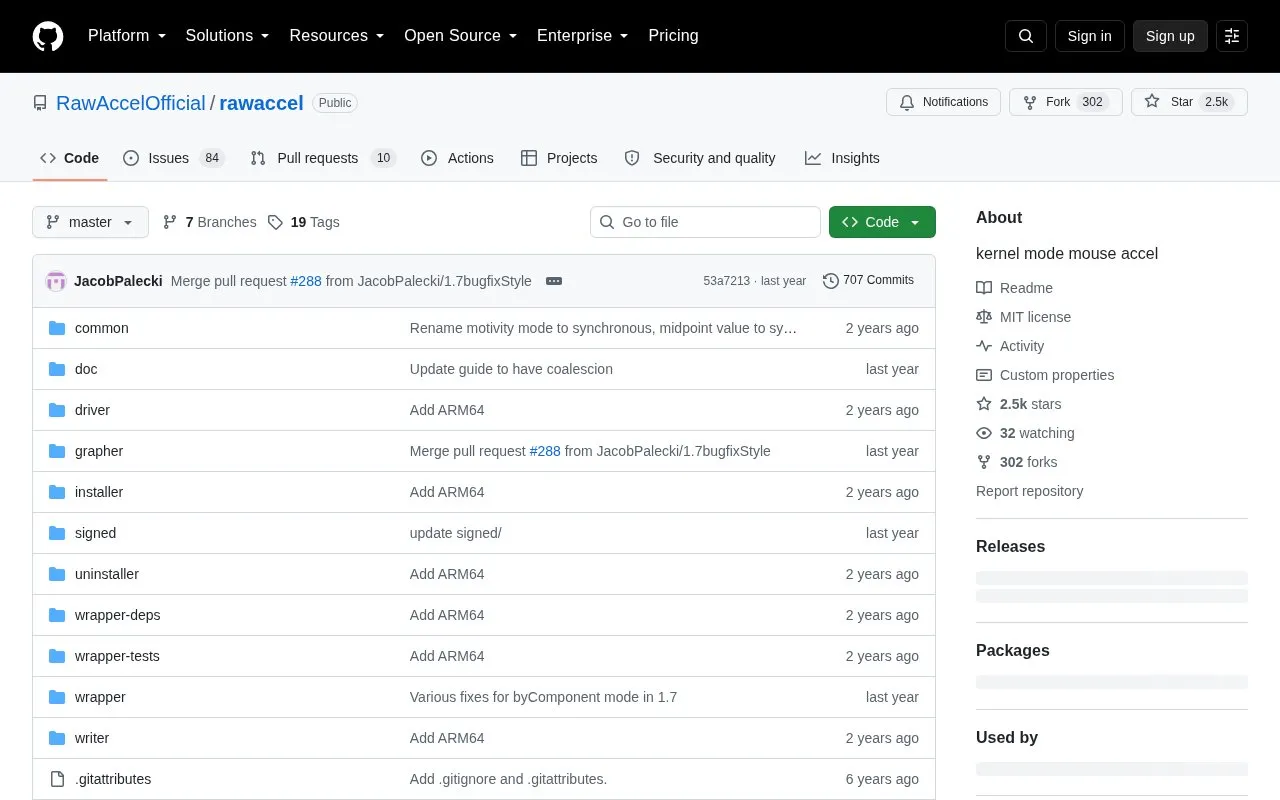Open the appearance settings icon button

(x=1232, y=36)
